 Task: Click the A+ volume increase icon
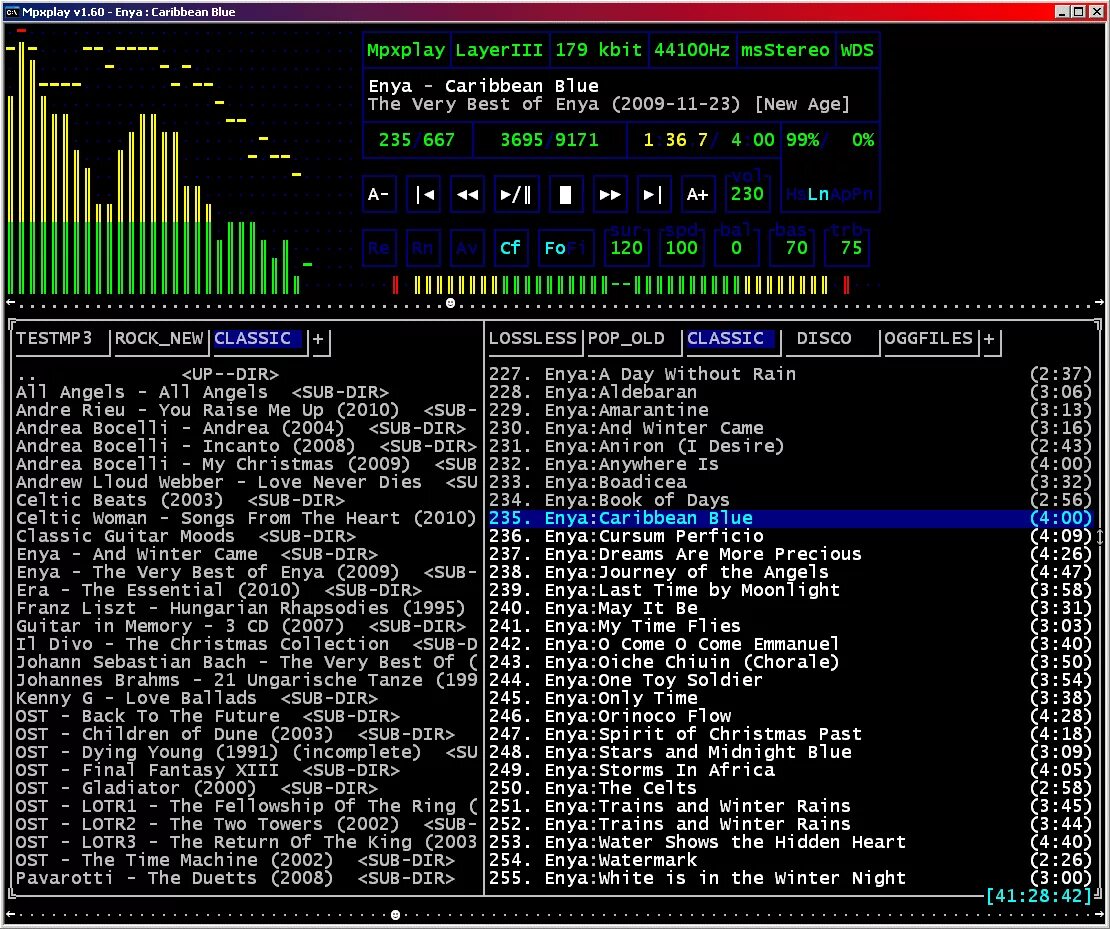[x=697, y=194]
